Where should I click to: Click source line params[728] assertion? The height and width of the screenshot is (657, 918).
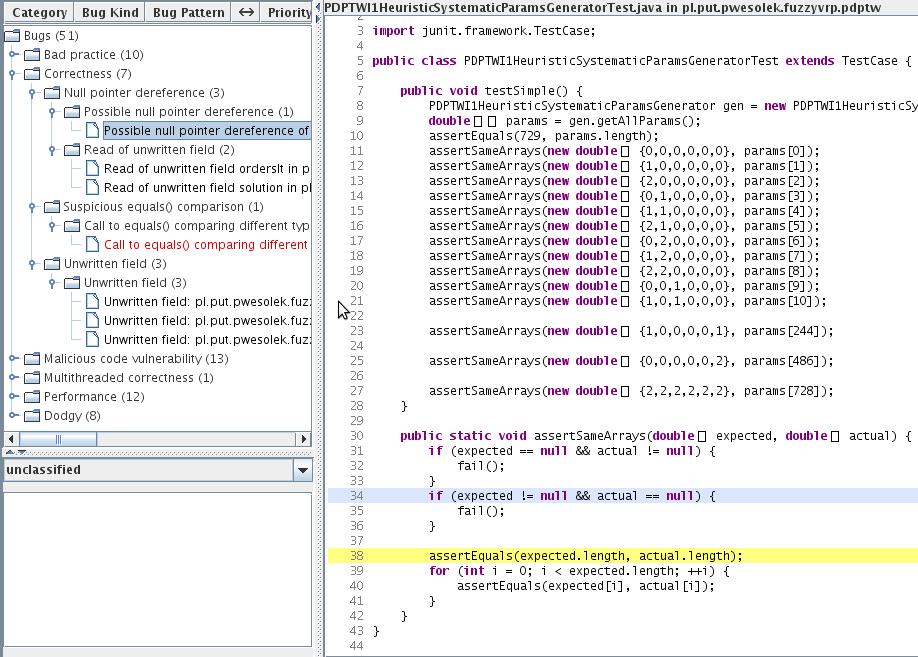pyautogui.click(x=631, y=391)
